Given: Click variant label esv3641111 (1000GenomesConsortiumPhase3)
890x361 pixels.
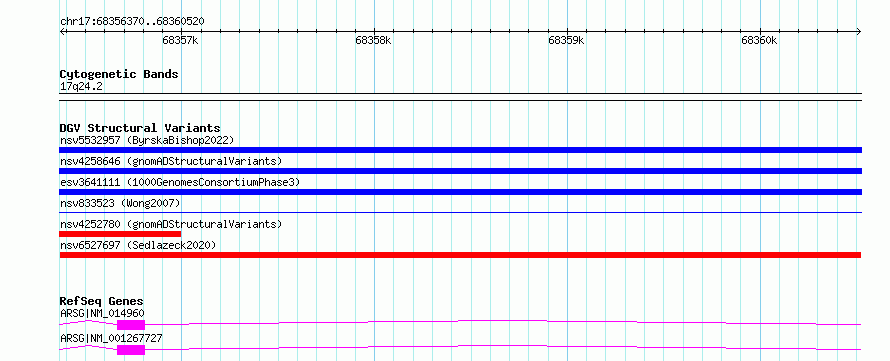Looking at the screenshot, I should (x=180, y=182).
